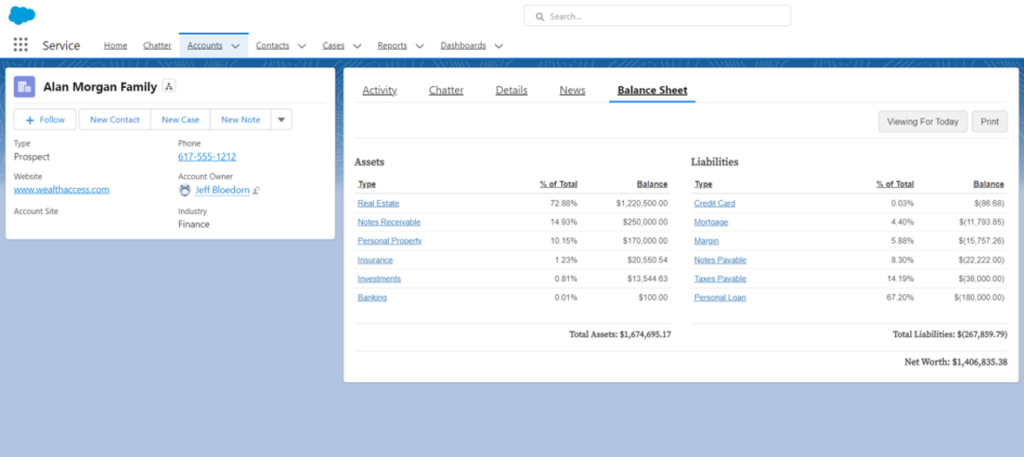The image size is (1024, 457).
Task: Click the New Contact button
Action: point(115,119)
